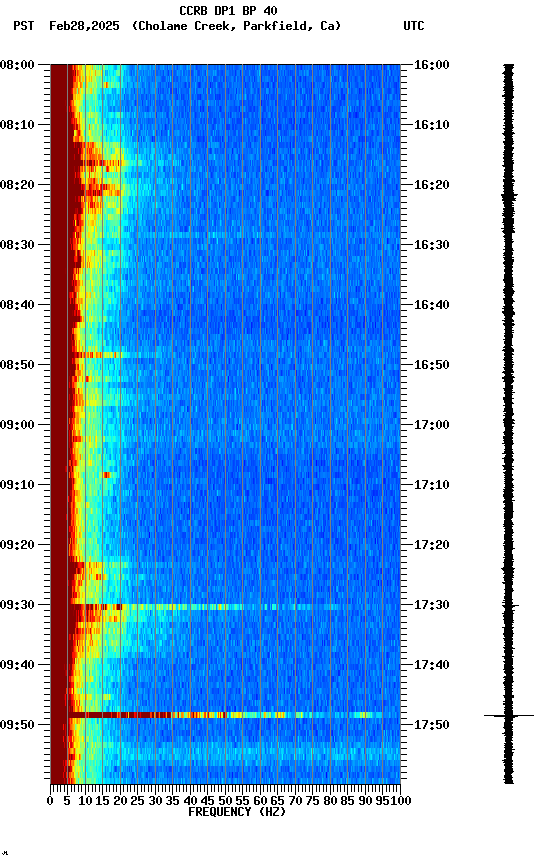
Task: Click the 08:20 PST time label
Action: [17, 185]
